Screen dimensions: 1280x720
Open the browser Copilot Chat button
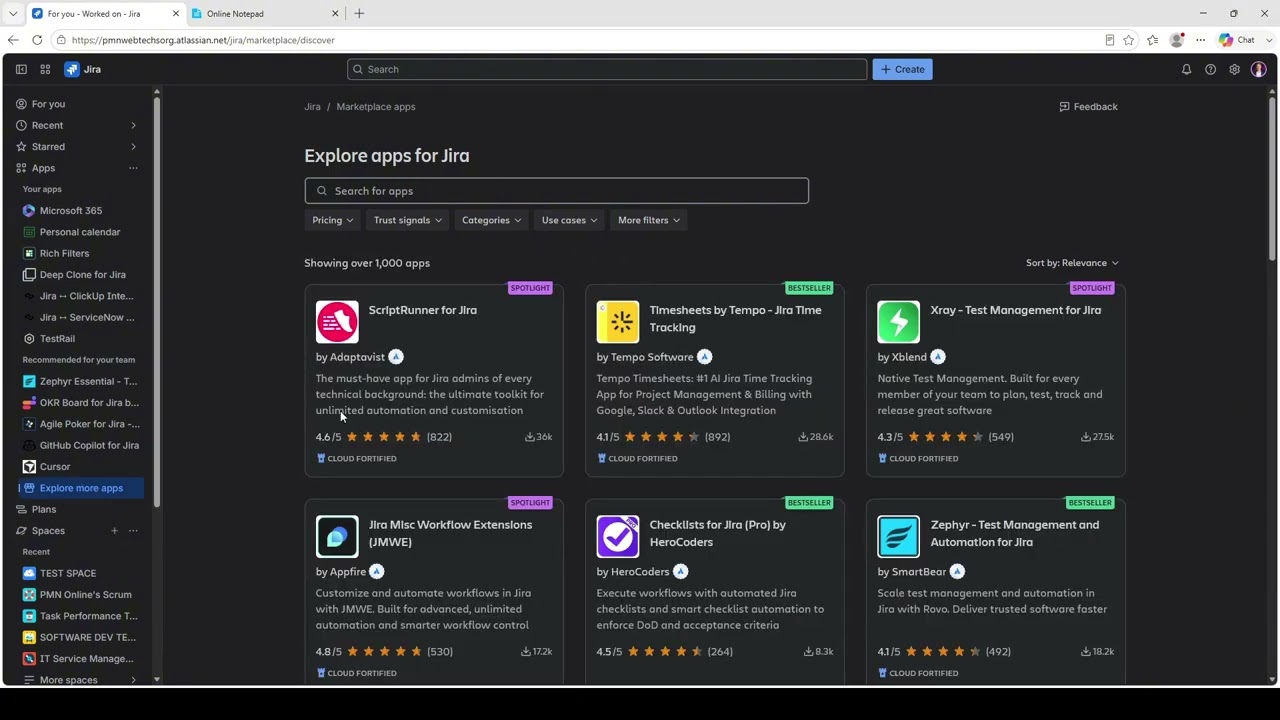point(1237,40)
